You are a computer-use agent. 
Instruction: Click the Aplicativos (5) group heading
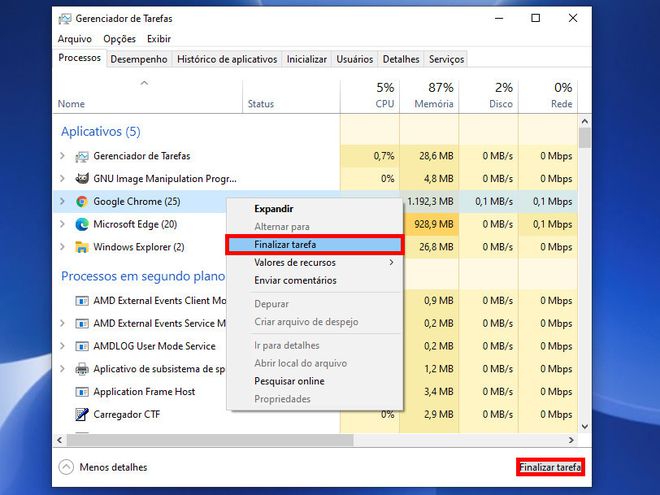[x=101, y=132]
